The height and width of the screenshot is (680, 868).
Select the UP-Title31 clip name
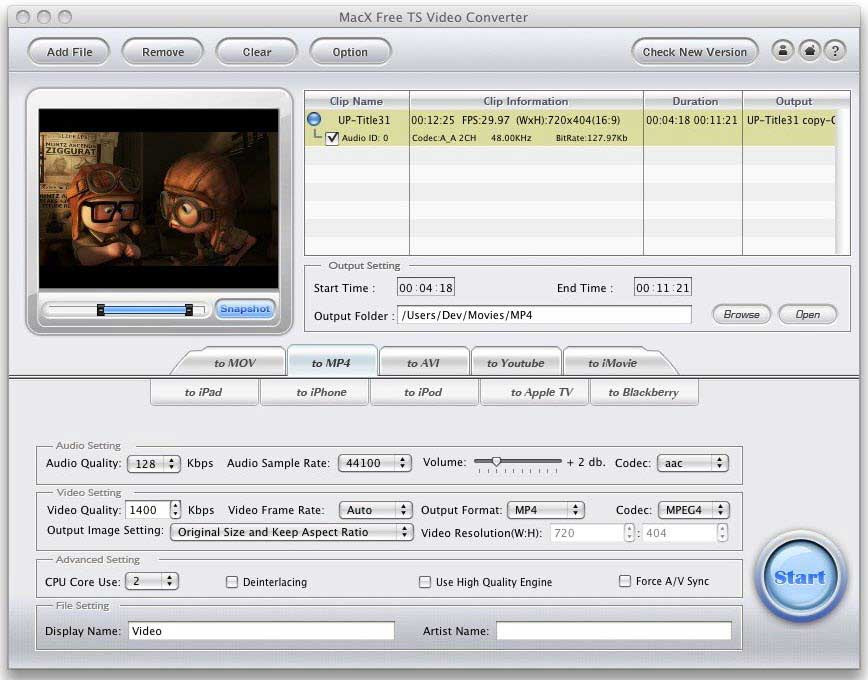[364, 120]
